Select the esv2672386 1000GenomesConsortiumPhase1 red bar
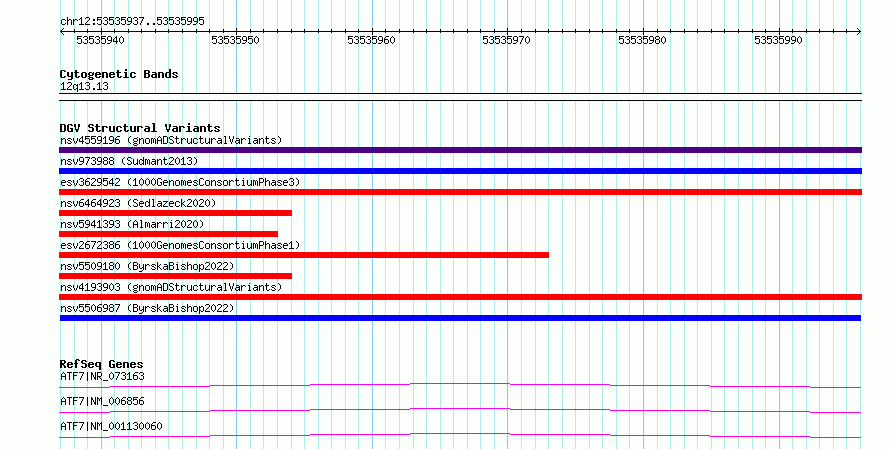The width and height of the screenshot is (890, 449). tap(304, 255)
